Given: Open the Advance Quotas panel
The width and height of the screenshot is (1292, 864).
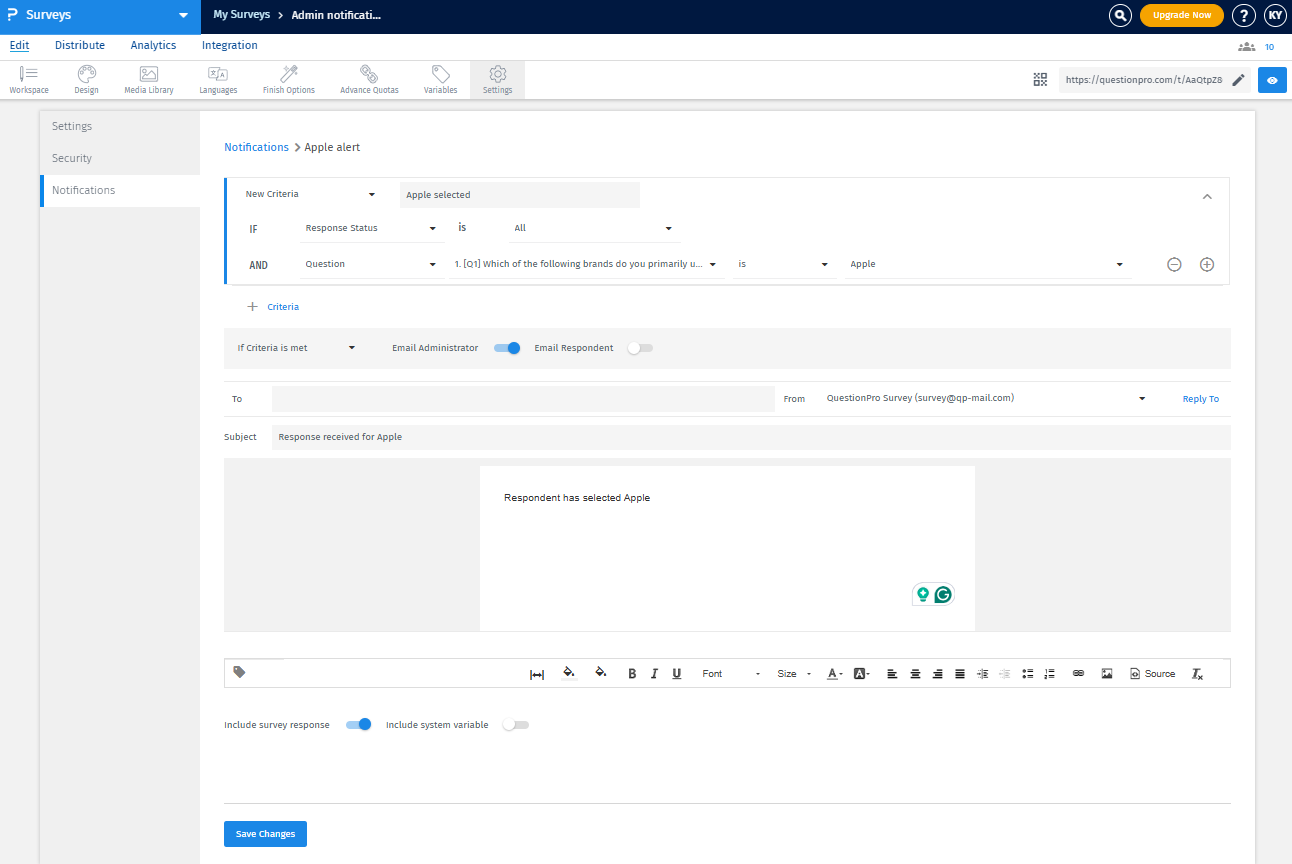Looking at the screenshot, I should point(368,79).
